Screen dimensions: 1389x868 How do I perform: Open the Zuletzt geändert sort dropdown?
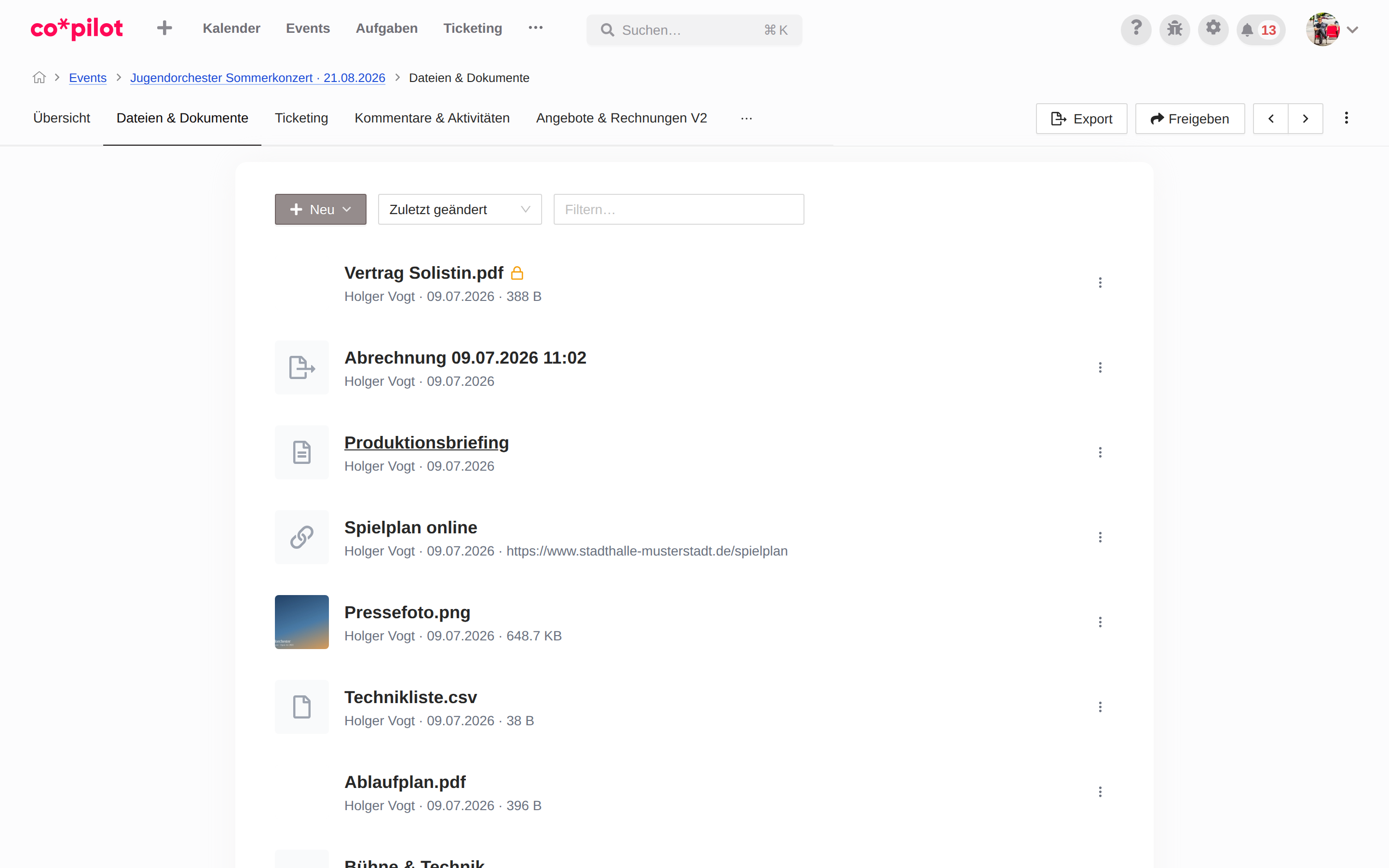tap(460, 210)
